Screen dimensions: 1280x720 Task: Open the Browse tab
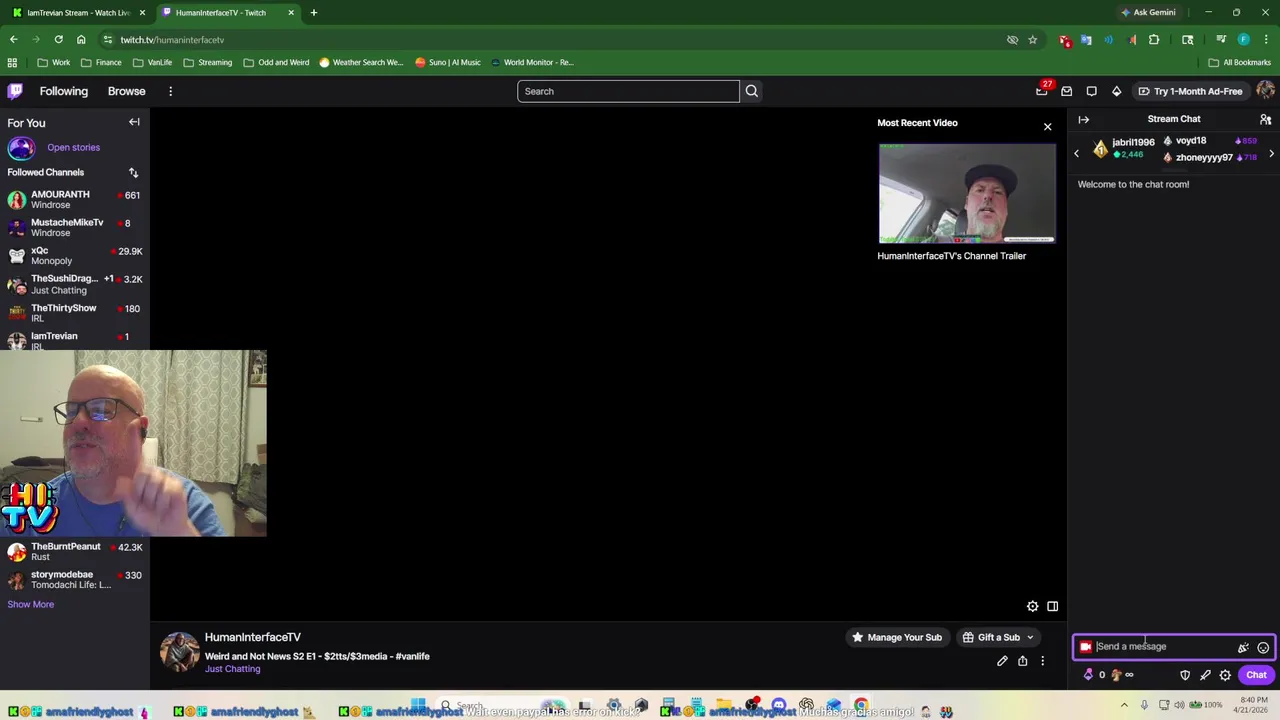pyautogui.click(x=127, y=91)
